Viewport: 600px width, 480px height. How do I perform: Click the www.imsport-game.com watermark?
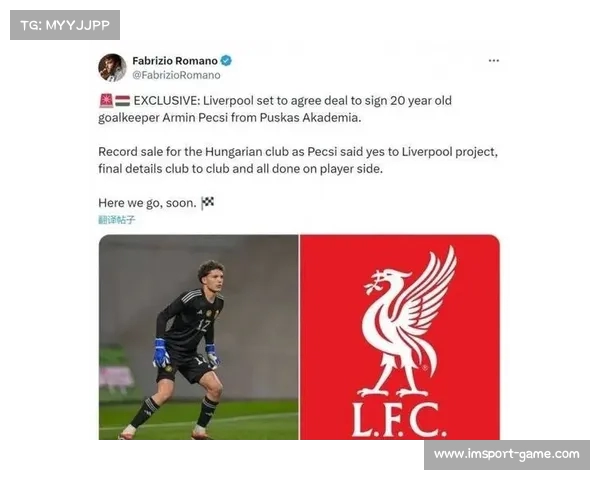point(507,455)
